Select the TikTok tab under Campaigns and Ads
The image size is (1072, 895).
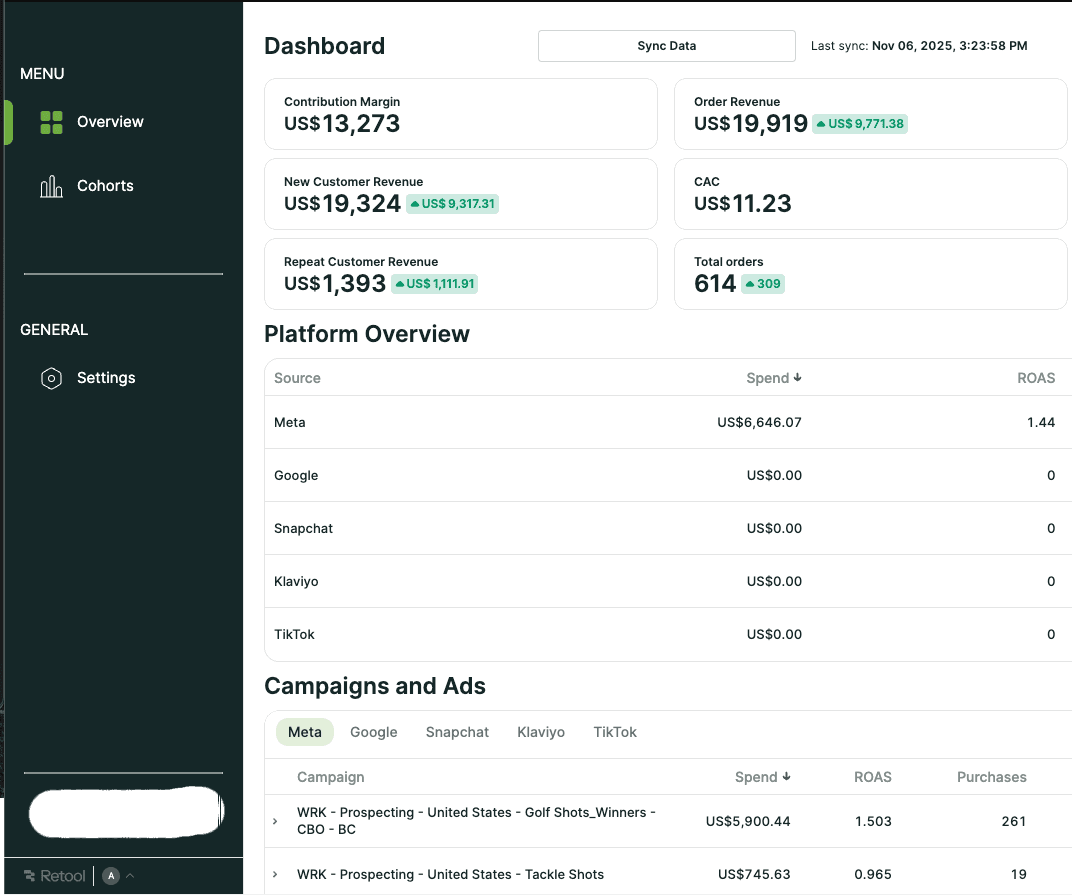(614, 732)
